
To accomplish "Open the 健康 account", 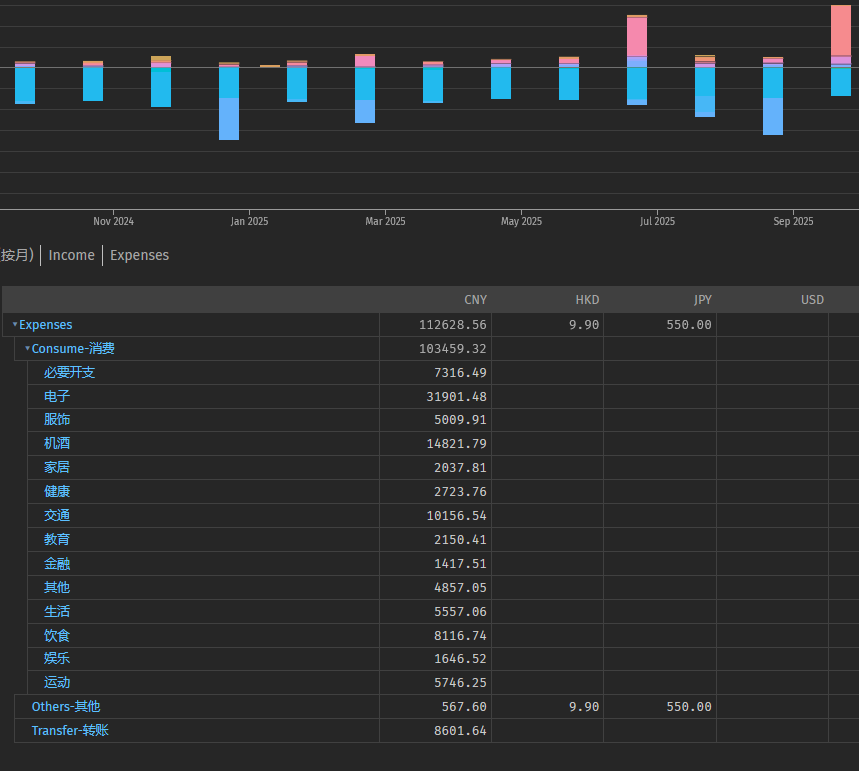I will 57,492.
